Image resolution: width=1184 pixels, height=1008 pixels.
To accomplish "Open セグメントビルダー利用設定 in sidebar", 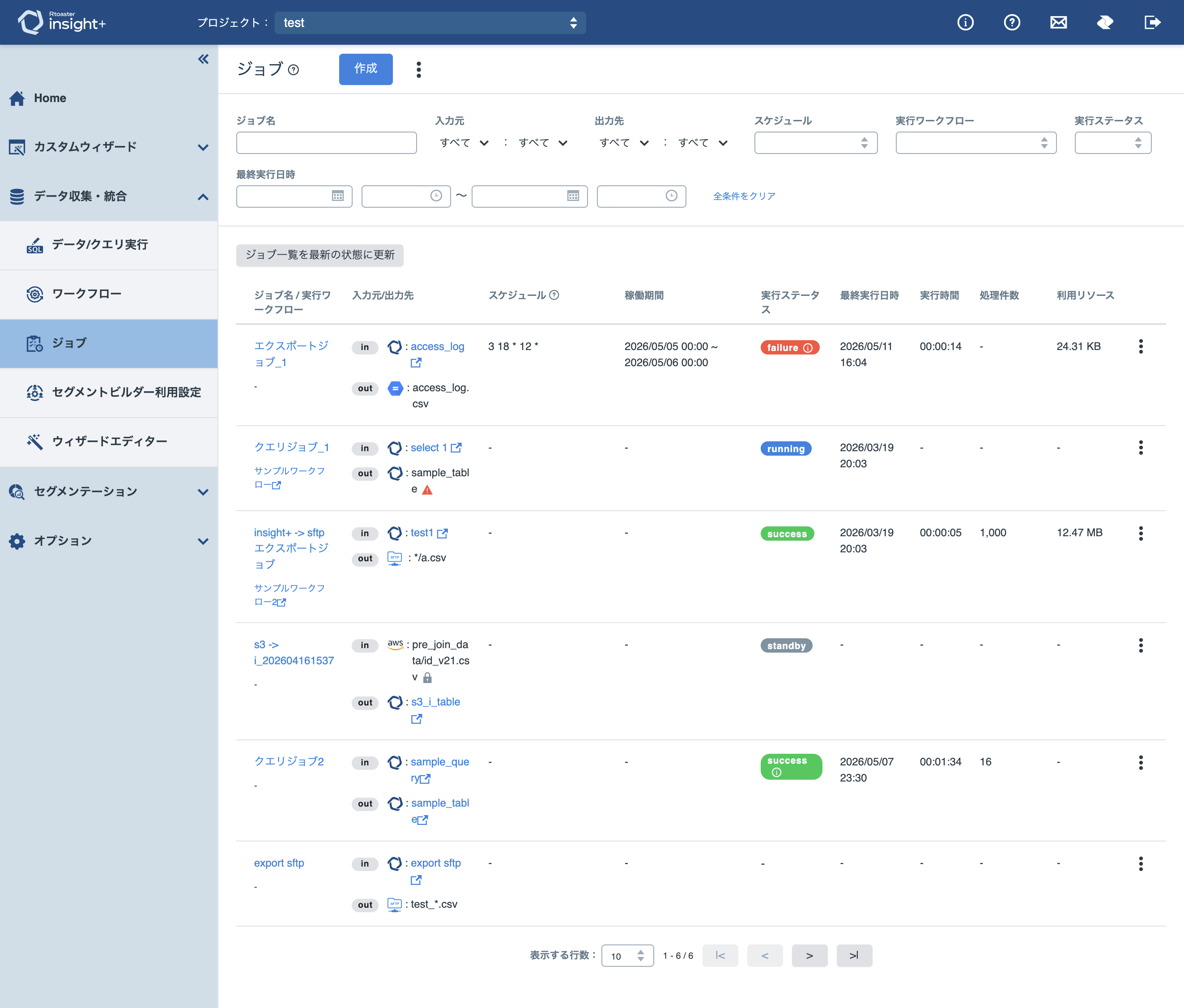I will click(x=109, y=393).
